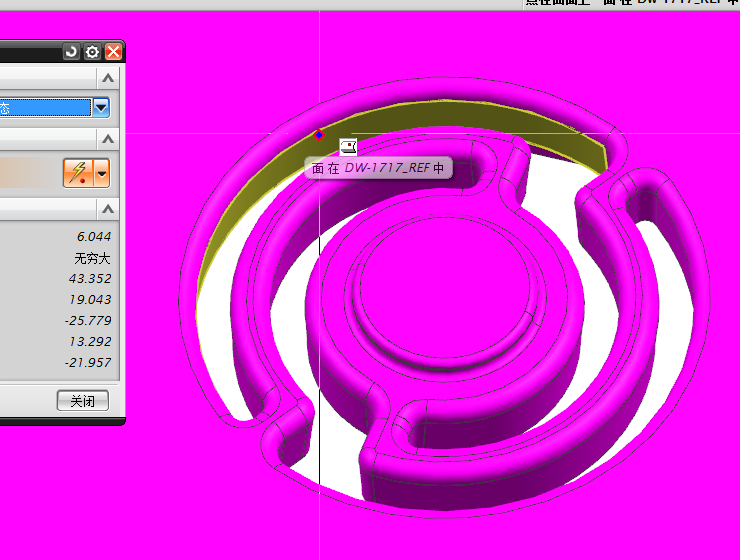
Task: Select the -25.779 value row
Action: tap(88, 321)
